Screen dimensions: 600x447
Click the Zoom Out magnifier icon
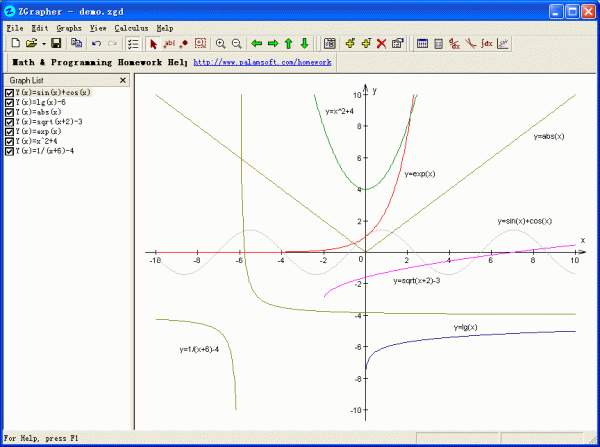tap(236, 44)
